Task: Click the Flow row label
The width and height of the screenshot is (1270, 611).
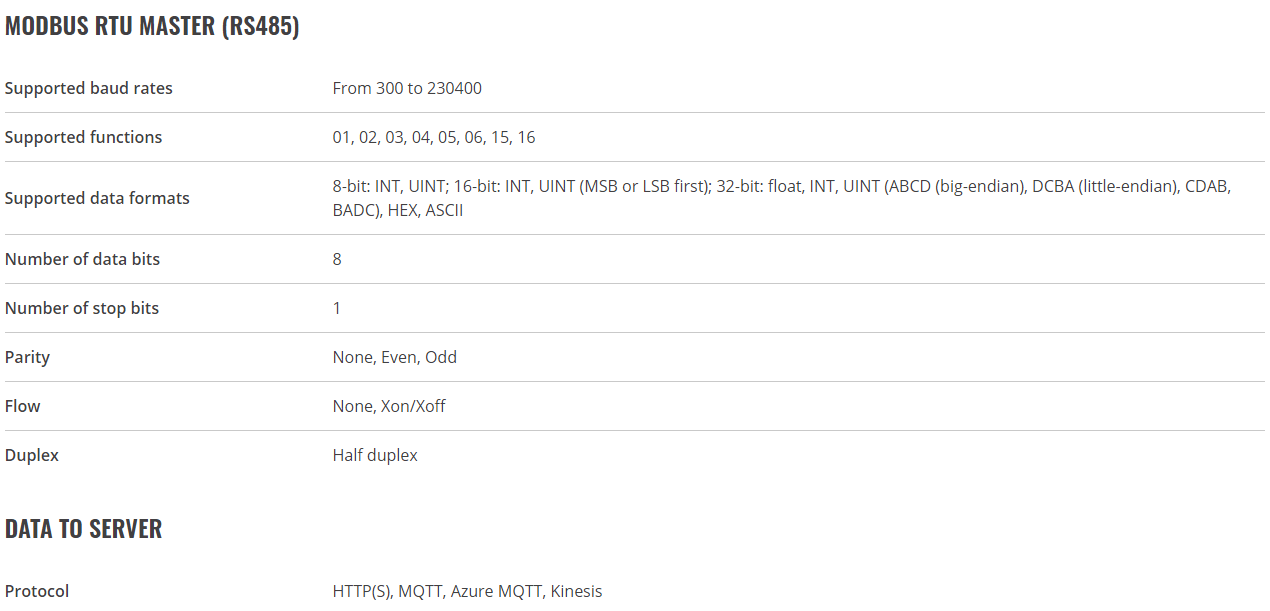Action: [x=23, y=406]
